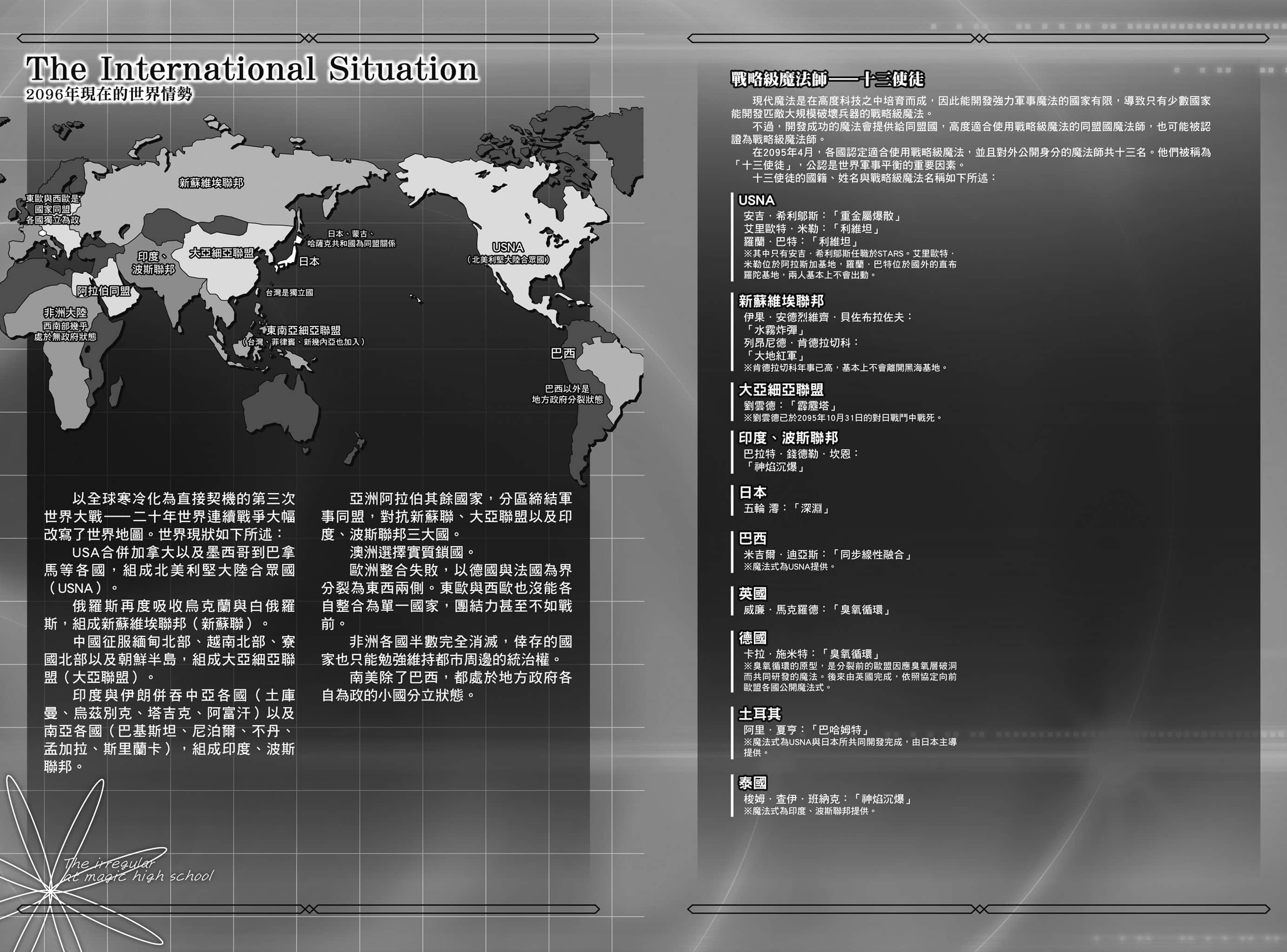This screenshot has width=1287, height=952.
Task: Click the map label "USNA" over North America
Action: pos(508,247)
